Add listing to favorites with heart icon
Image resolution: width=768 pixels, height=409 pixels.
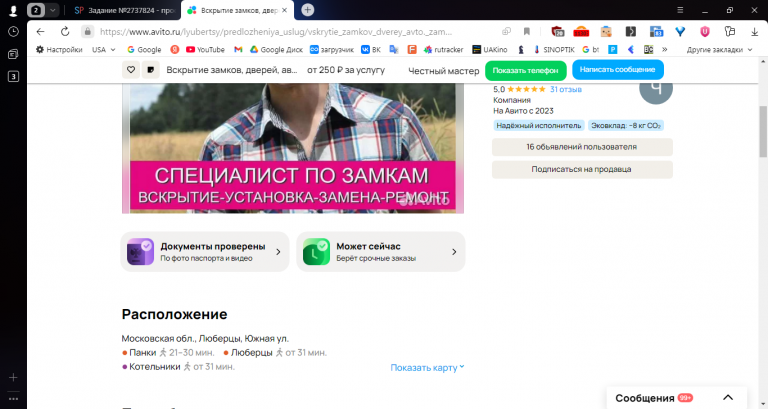point(131,70)
